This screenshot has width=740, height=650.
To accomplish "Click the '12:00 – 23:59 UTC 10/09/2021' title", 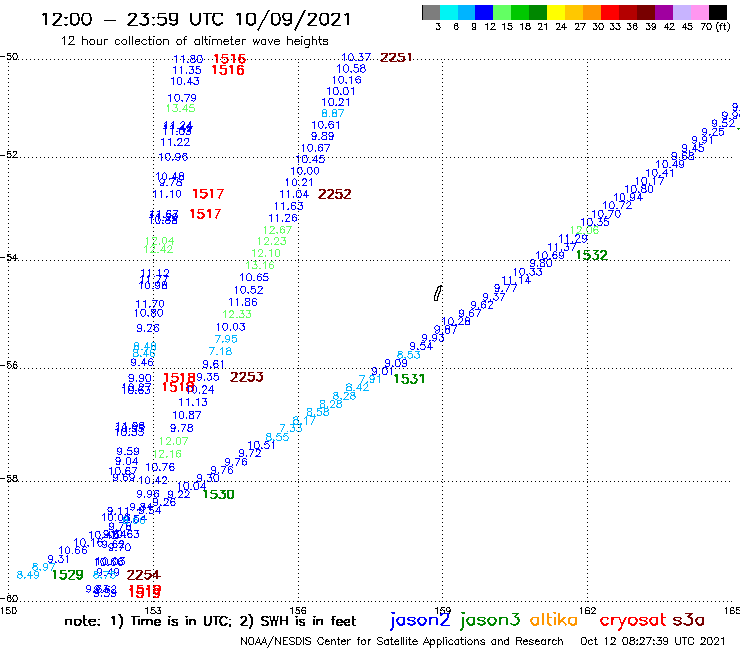I will pyautogui.click(x=196, y=19).
